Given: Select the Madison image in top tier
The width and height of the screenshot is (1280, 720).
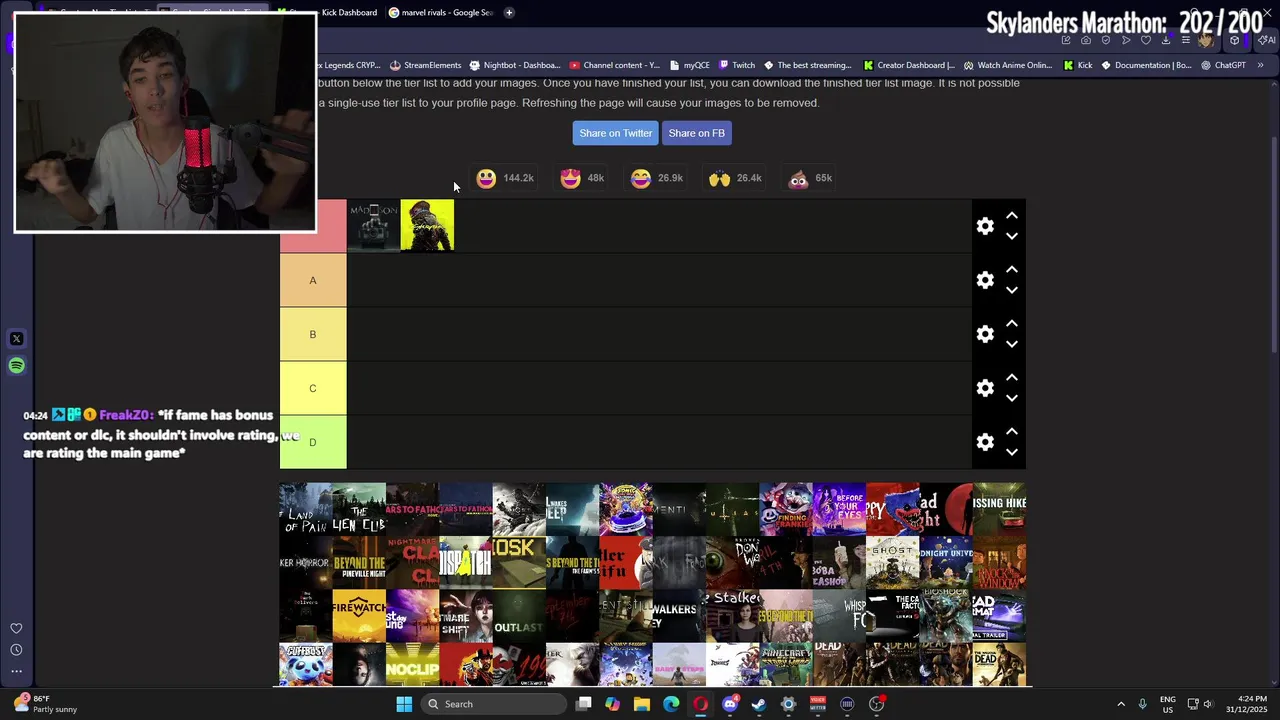Looking at the screenshot, I should pyautogui.click(x=373, y=225).
